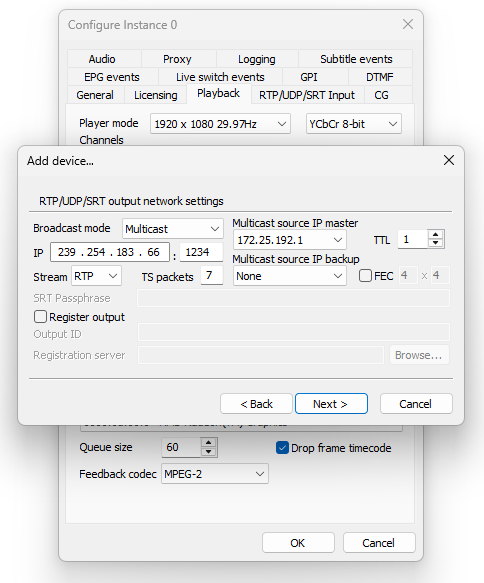Open the Live switch events tab
Screen dimensions: 484x583
point(220,77)
